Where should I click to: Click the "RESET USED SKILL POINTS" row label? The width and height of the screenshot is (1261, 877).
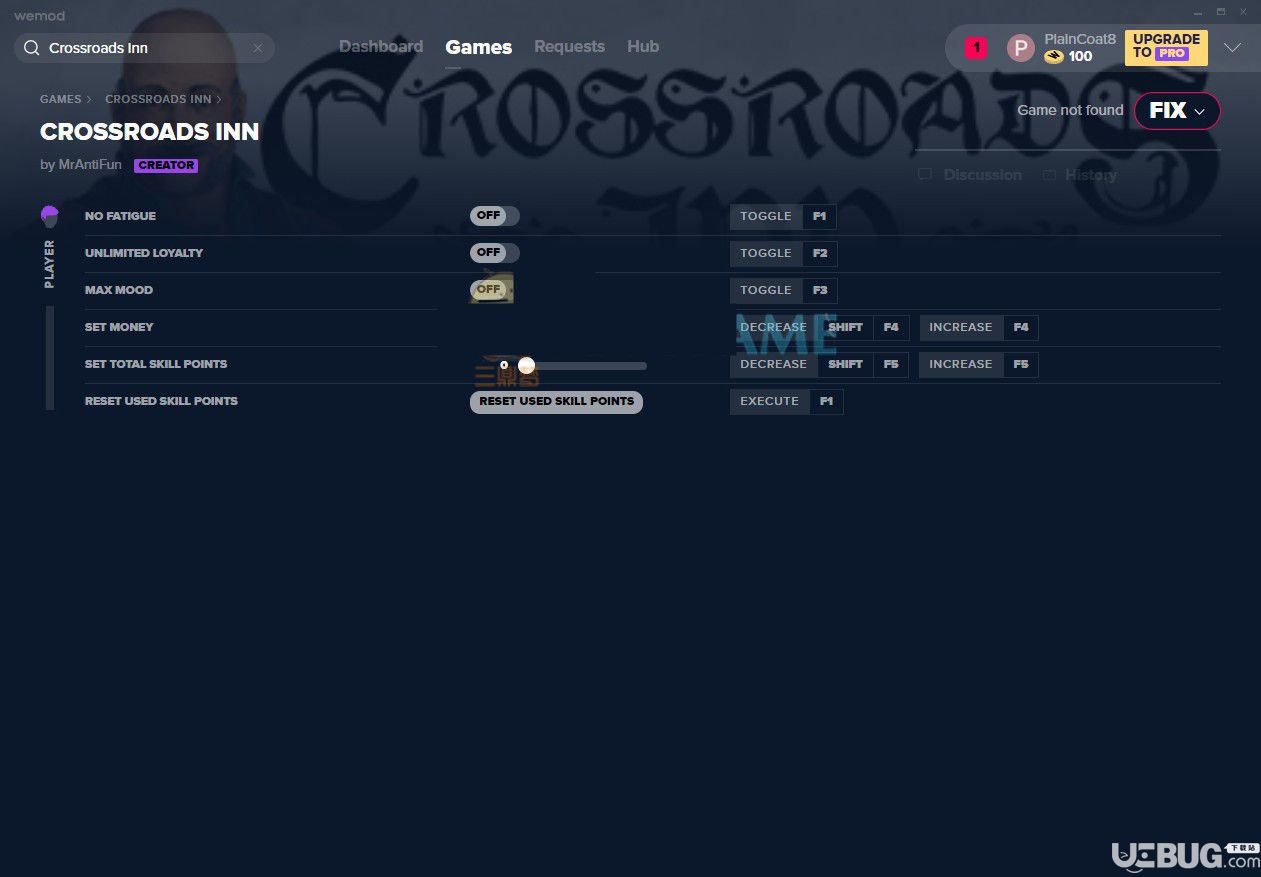161,401
